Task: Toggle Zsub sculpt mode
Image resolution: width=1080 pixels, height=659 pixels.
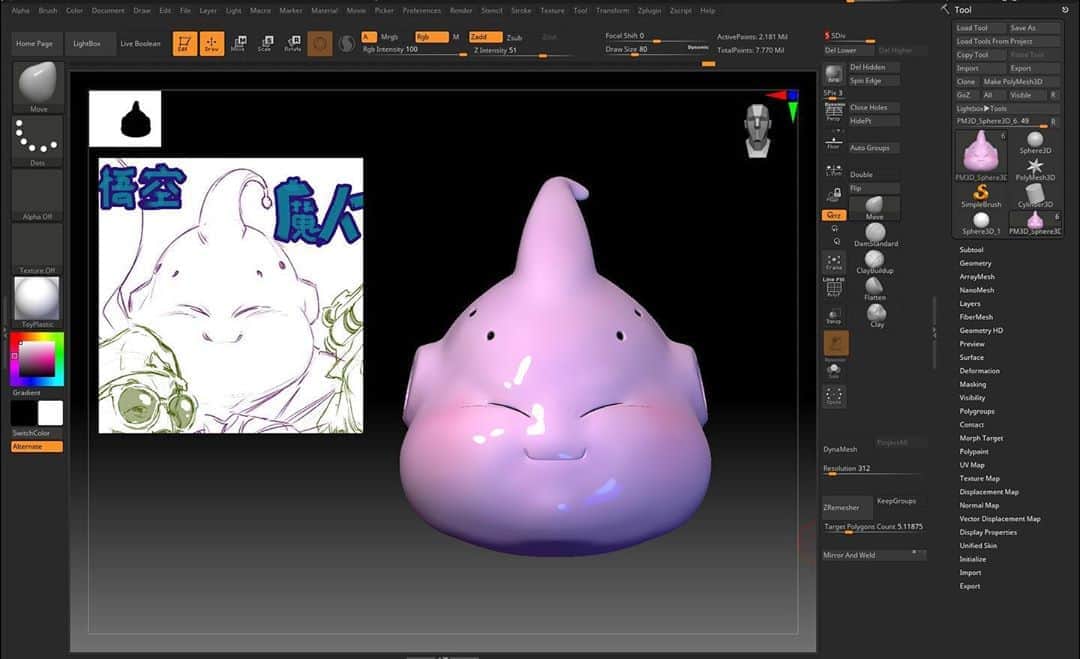Action: 515,37
